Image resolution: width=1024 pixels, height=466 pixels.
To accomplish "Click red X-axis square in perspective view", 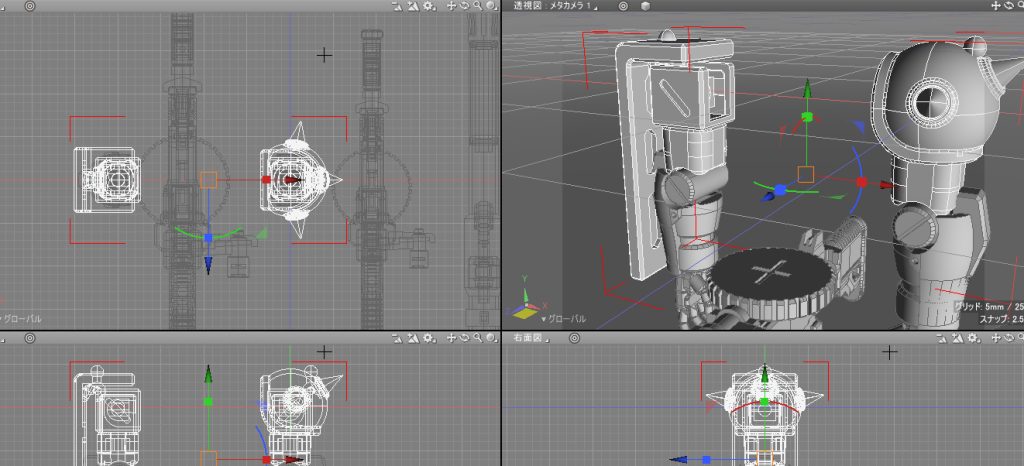I will pos(861,183).
